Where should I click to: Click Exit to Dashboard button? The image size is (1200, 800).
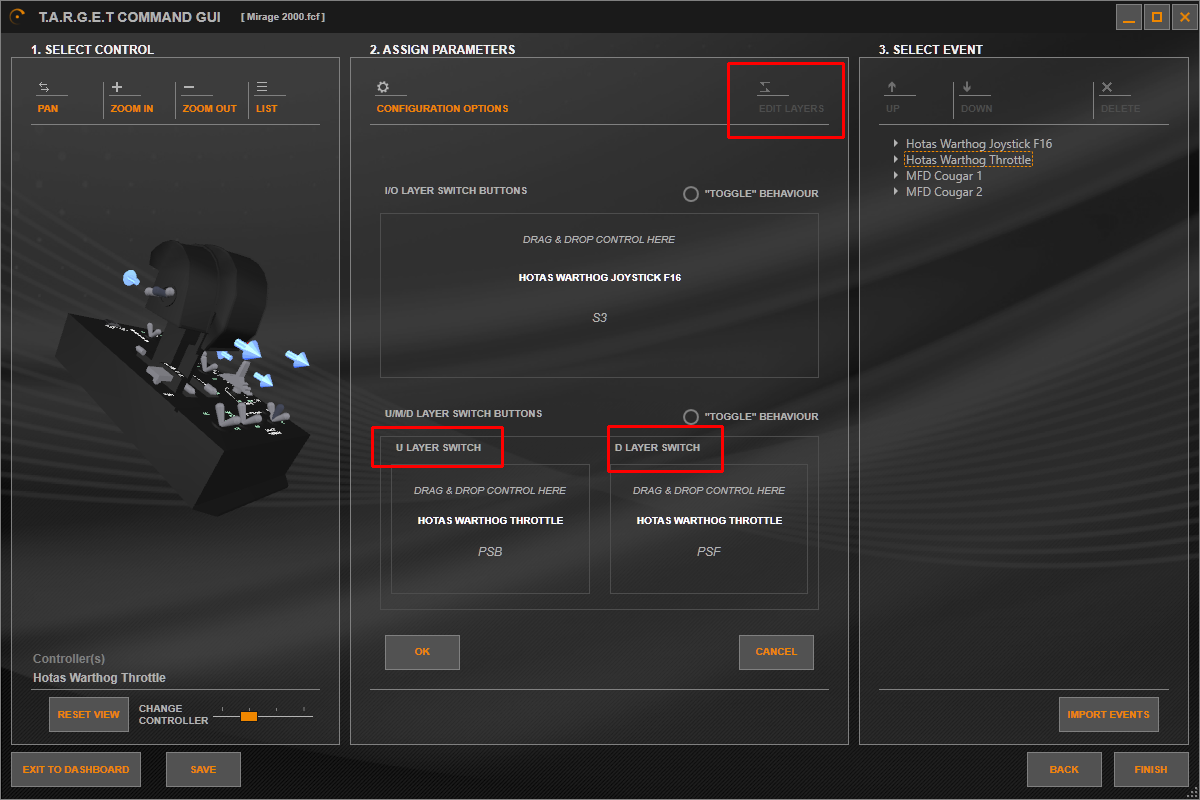tap(76, 770)
